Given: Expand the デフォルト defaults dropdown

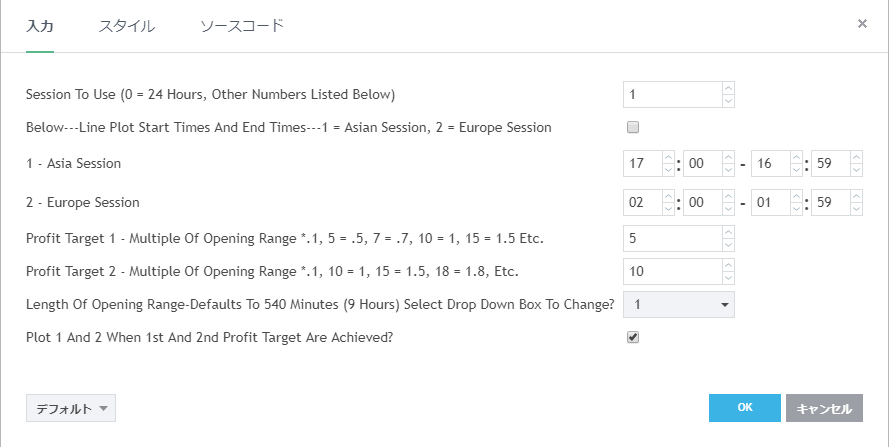Looking at the screenshot, I should point(71,408).
